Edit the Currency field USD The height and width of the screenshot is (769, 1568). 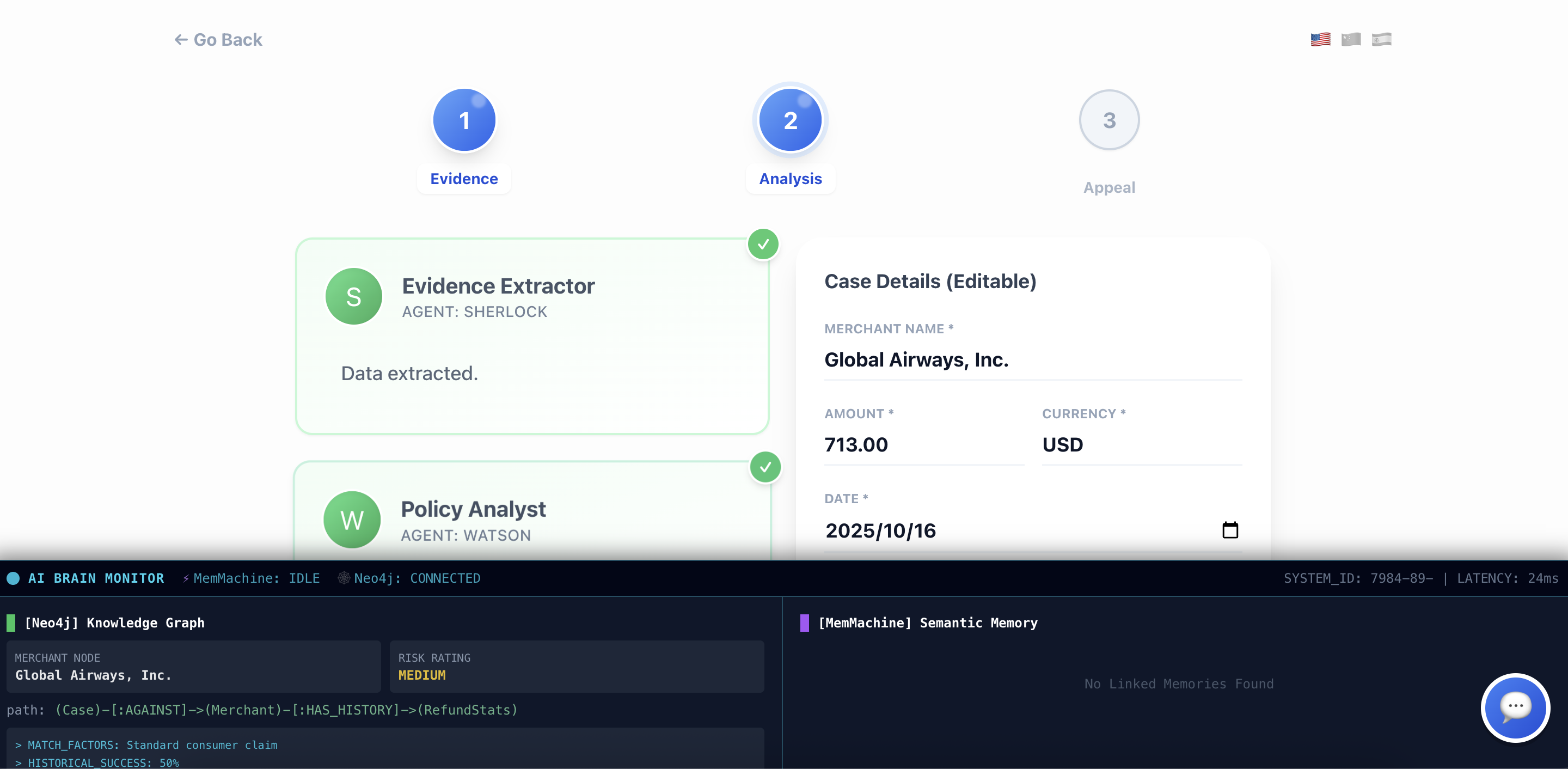coord(1141,444)
